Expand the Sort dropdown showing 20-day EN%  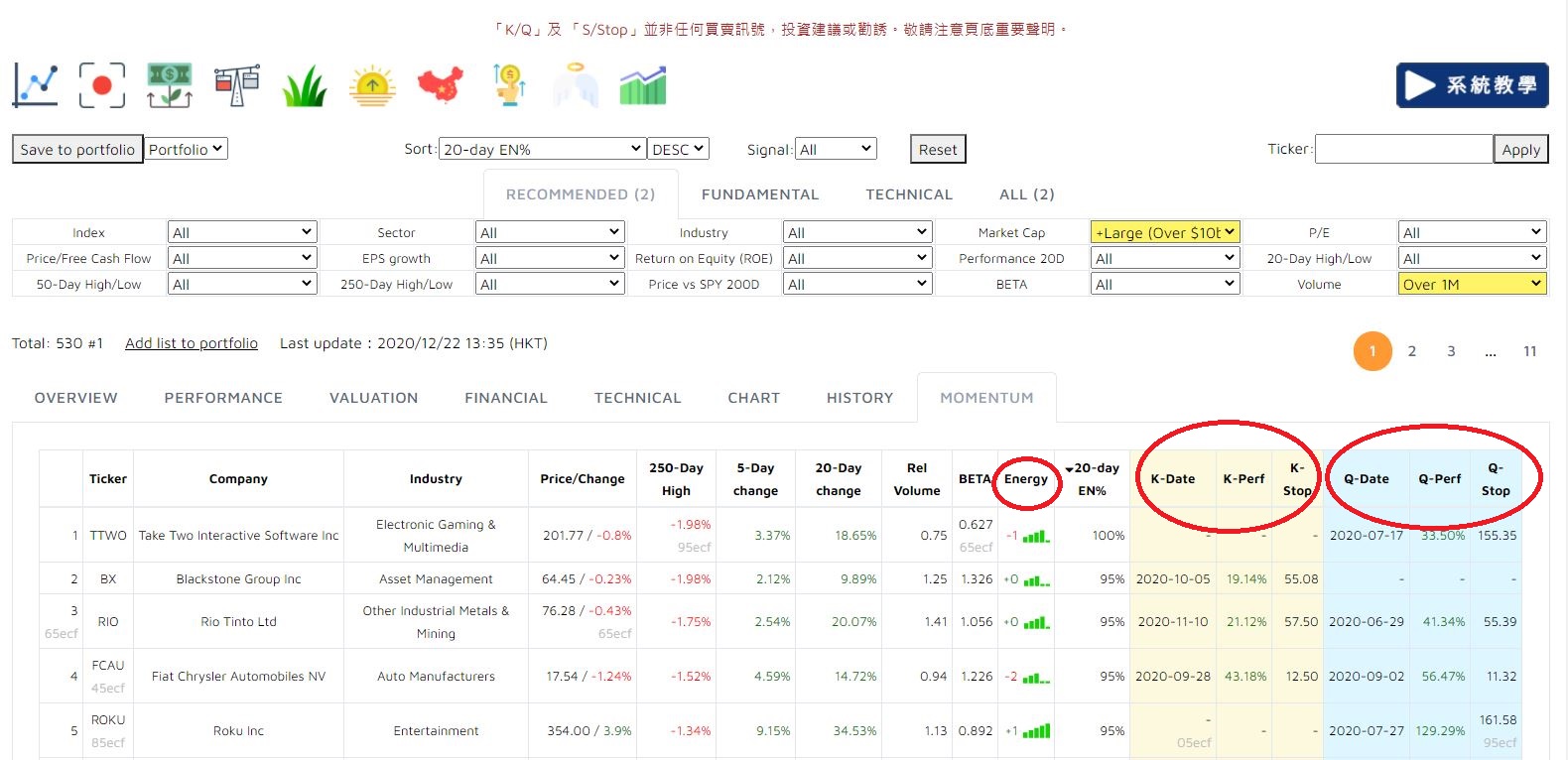click(x=542, y=149)
